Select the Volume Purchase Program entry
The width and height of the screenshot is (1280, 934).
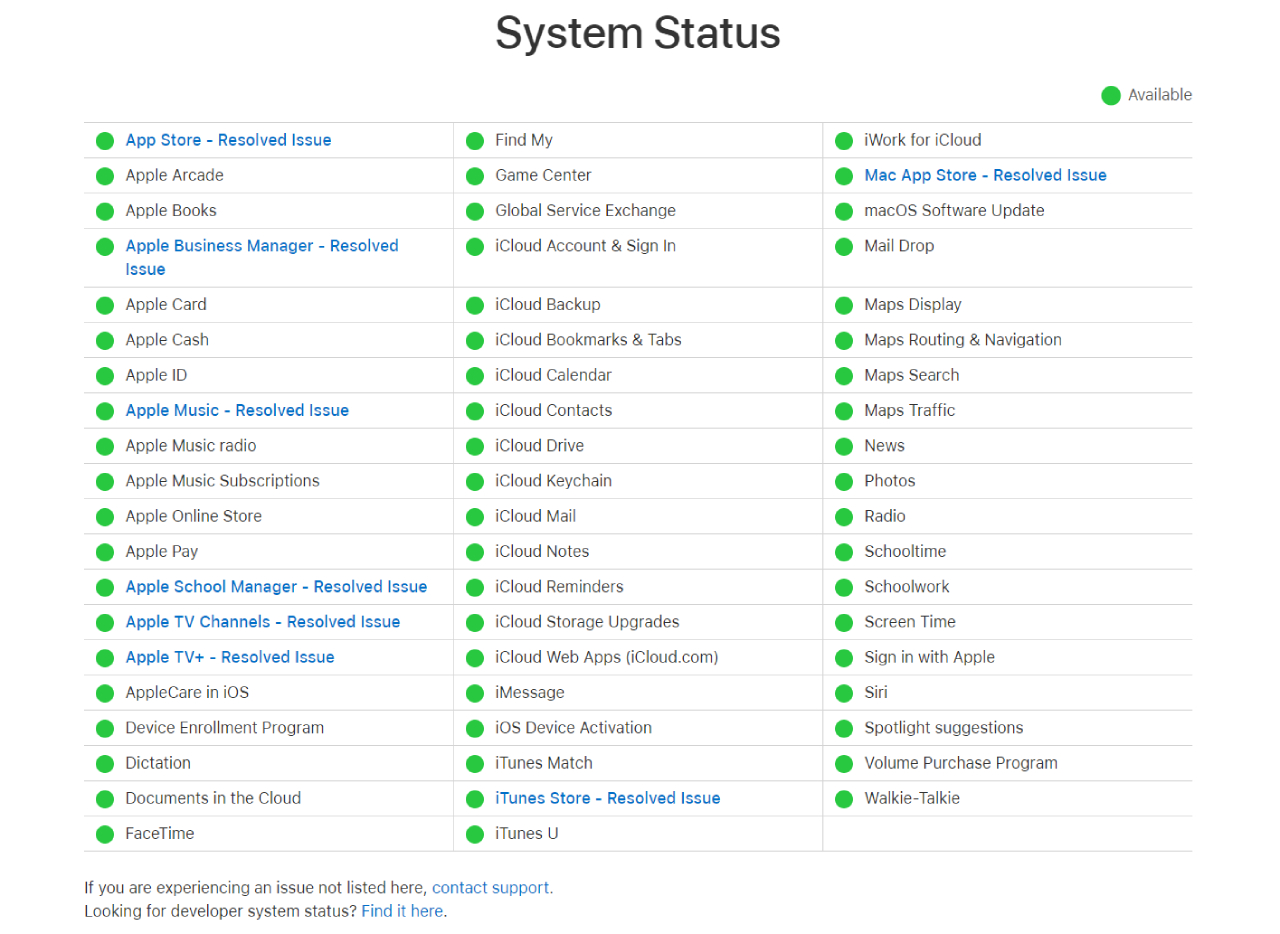tap(961, 762)
